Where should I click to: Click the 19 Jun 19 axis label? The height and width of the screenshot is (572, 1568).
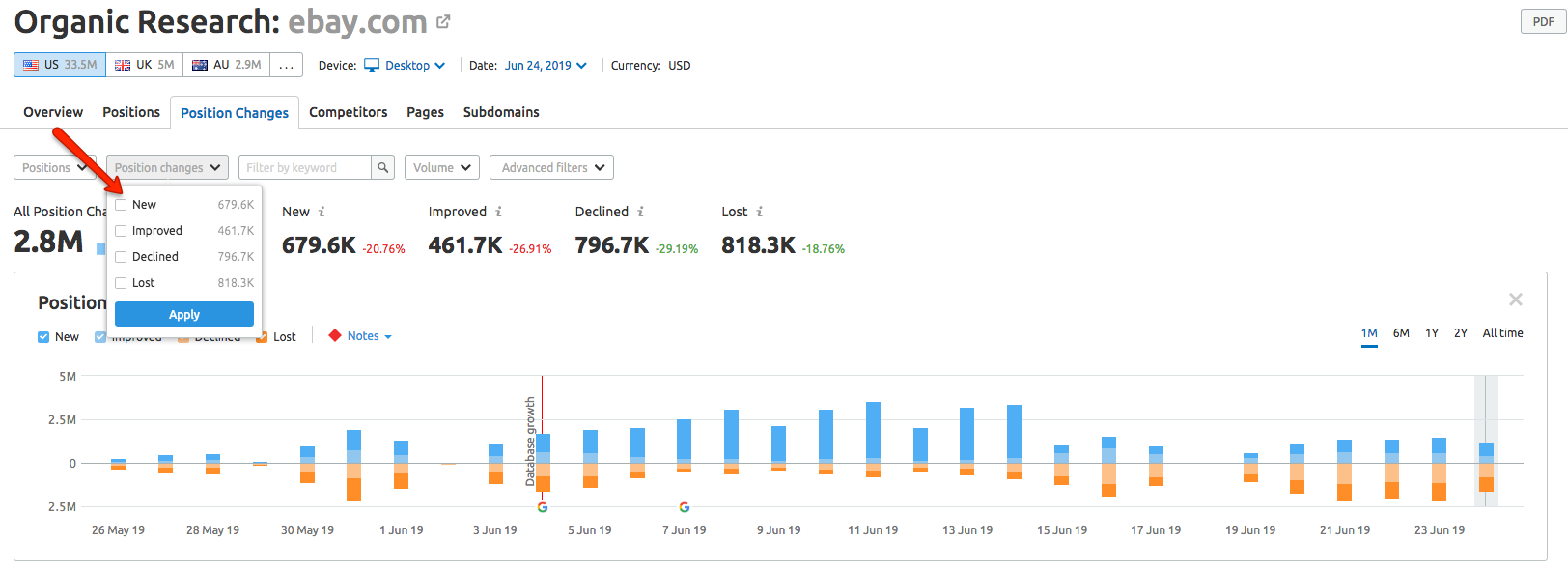pyautogui.click(x=1250, y=530)
